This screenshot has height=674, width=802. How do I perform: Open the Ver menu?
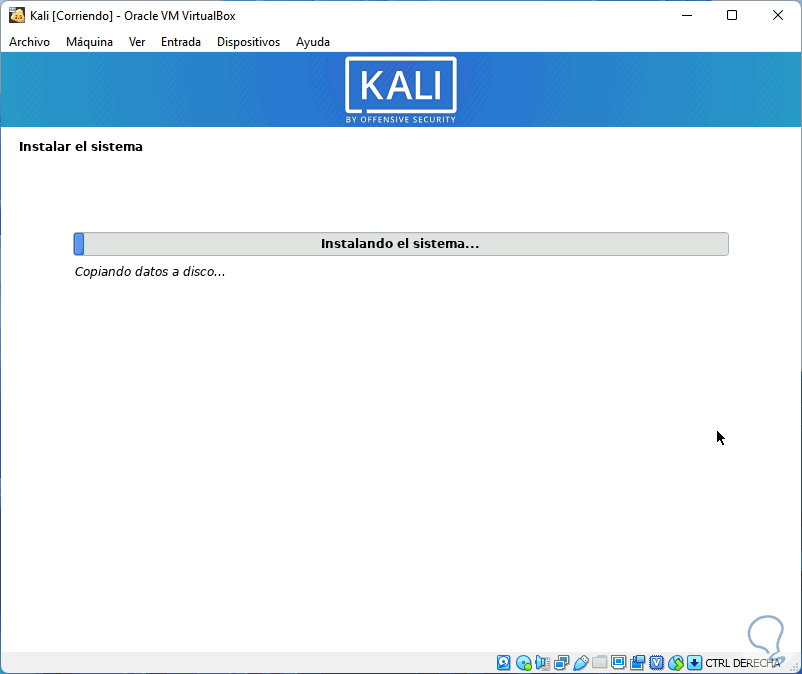[x=137, y=42]
